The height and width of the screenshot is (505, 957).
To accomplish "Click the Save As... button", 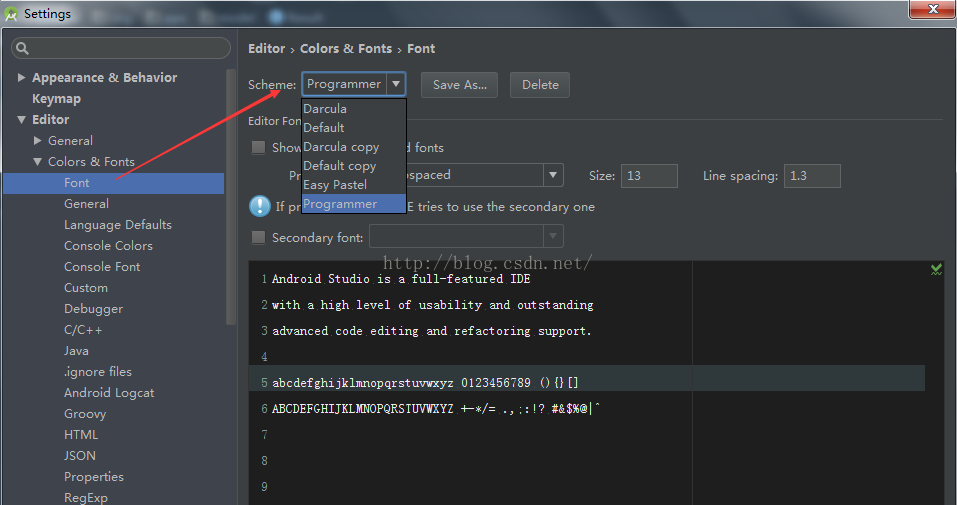I will tap(460, 85).
